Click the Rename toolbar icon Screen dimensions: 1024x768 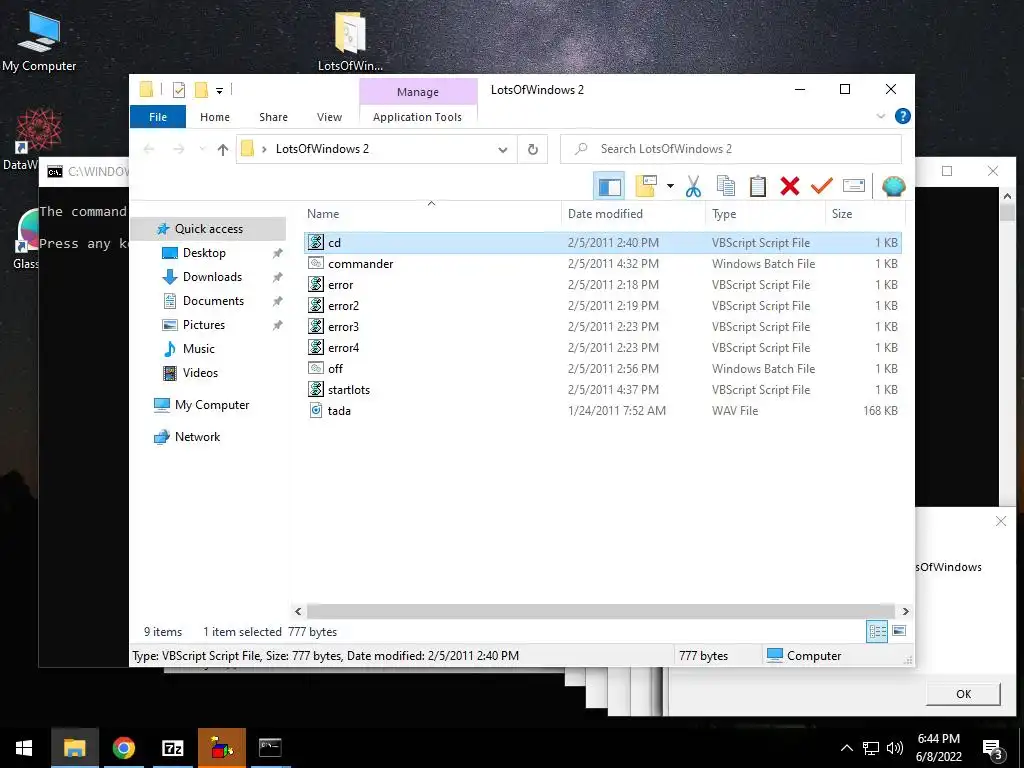[854, 186]
